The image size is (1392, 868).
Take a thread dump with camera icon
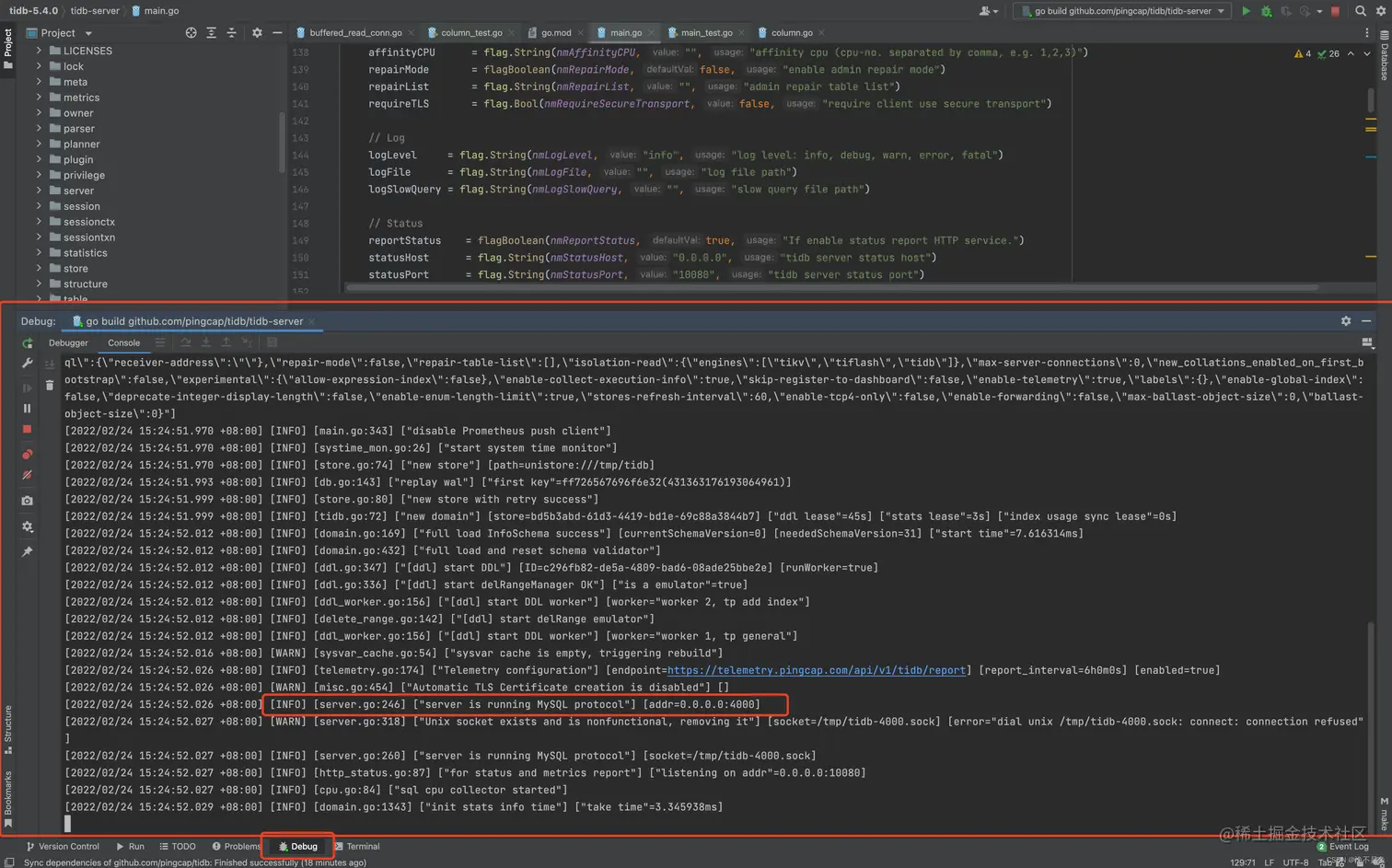[x=28, y=501]
